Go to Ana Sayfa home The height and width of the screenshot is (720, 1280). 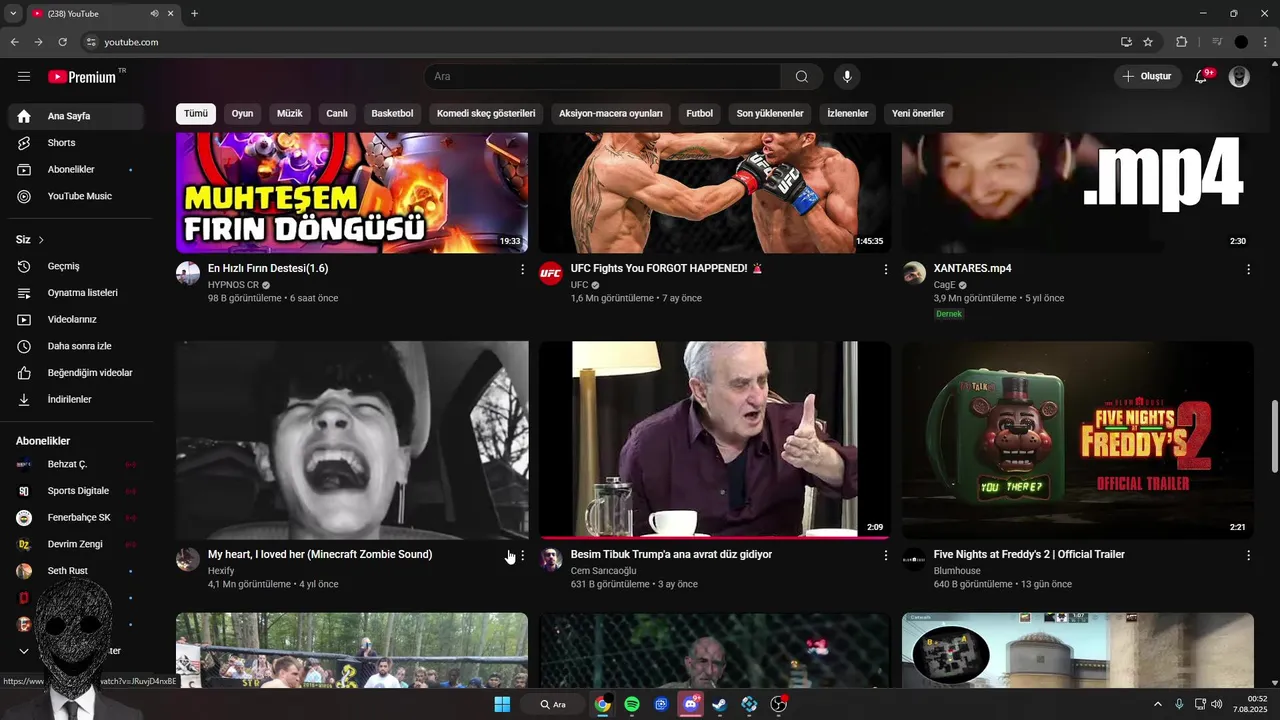(x=76, y=116)
